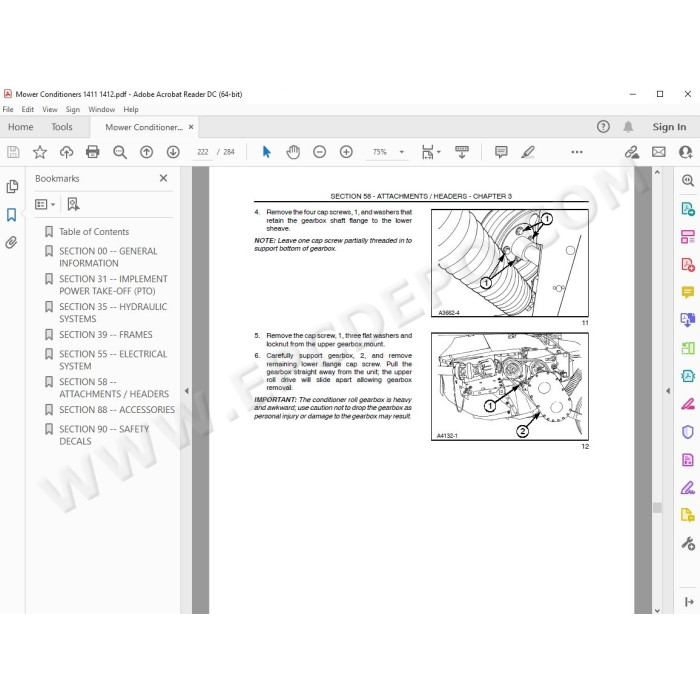Click the upload to cloud icon
The width and height of the screenshot is (700, 700).
[x=67, y=152]
